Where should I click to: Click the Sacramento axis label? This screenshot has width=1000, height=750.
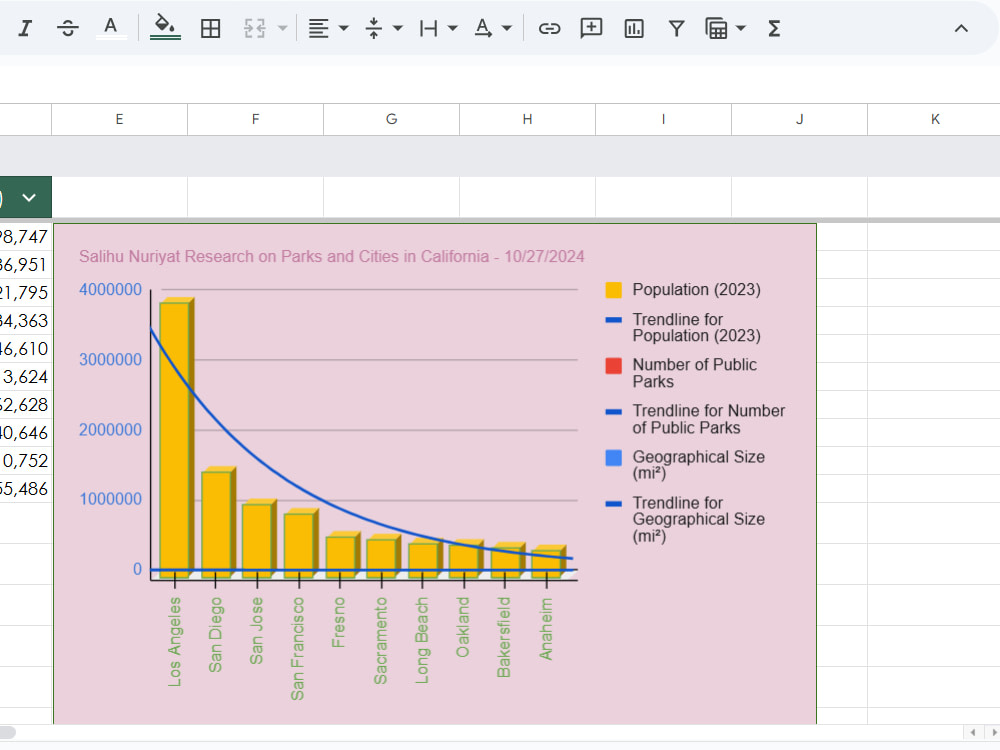pos(381,641)
